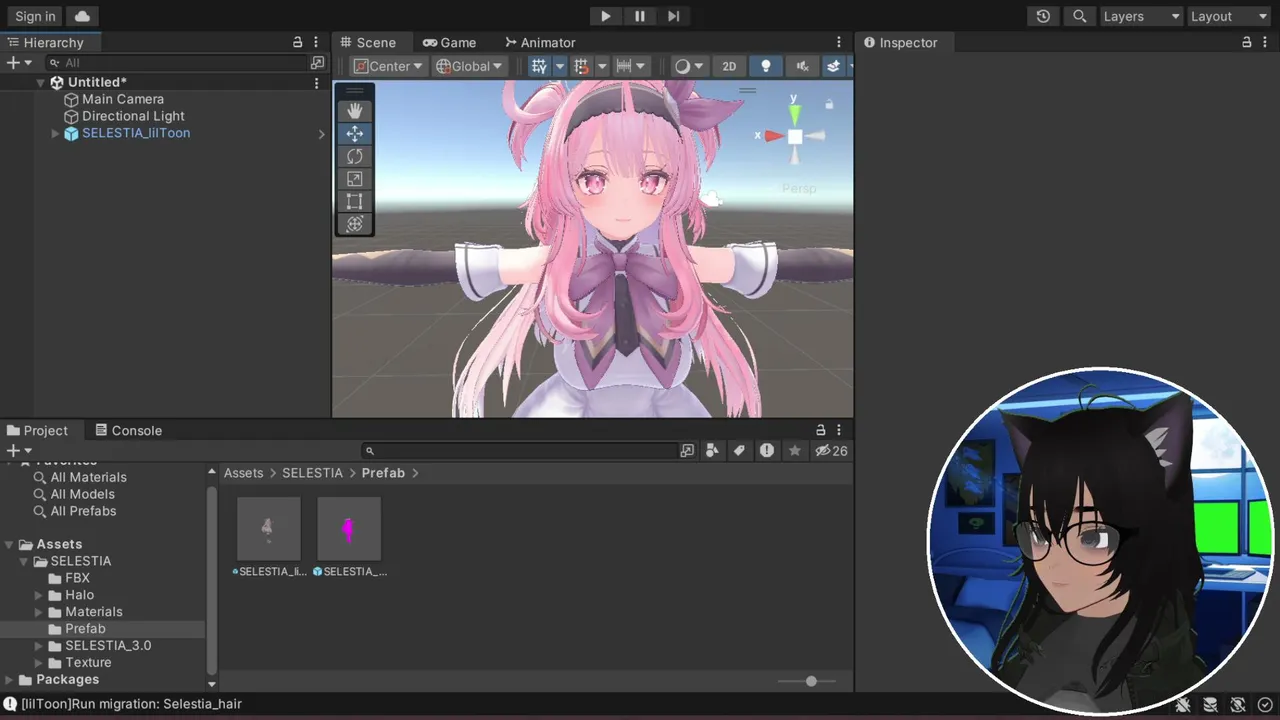The height and width of the screenshot is (720, 1280).
Task: Select the Scale tool
Action: (x=354, y=179)
